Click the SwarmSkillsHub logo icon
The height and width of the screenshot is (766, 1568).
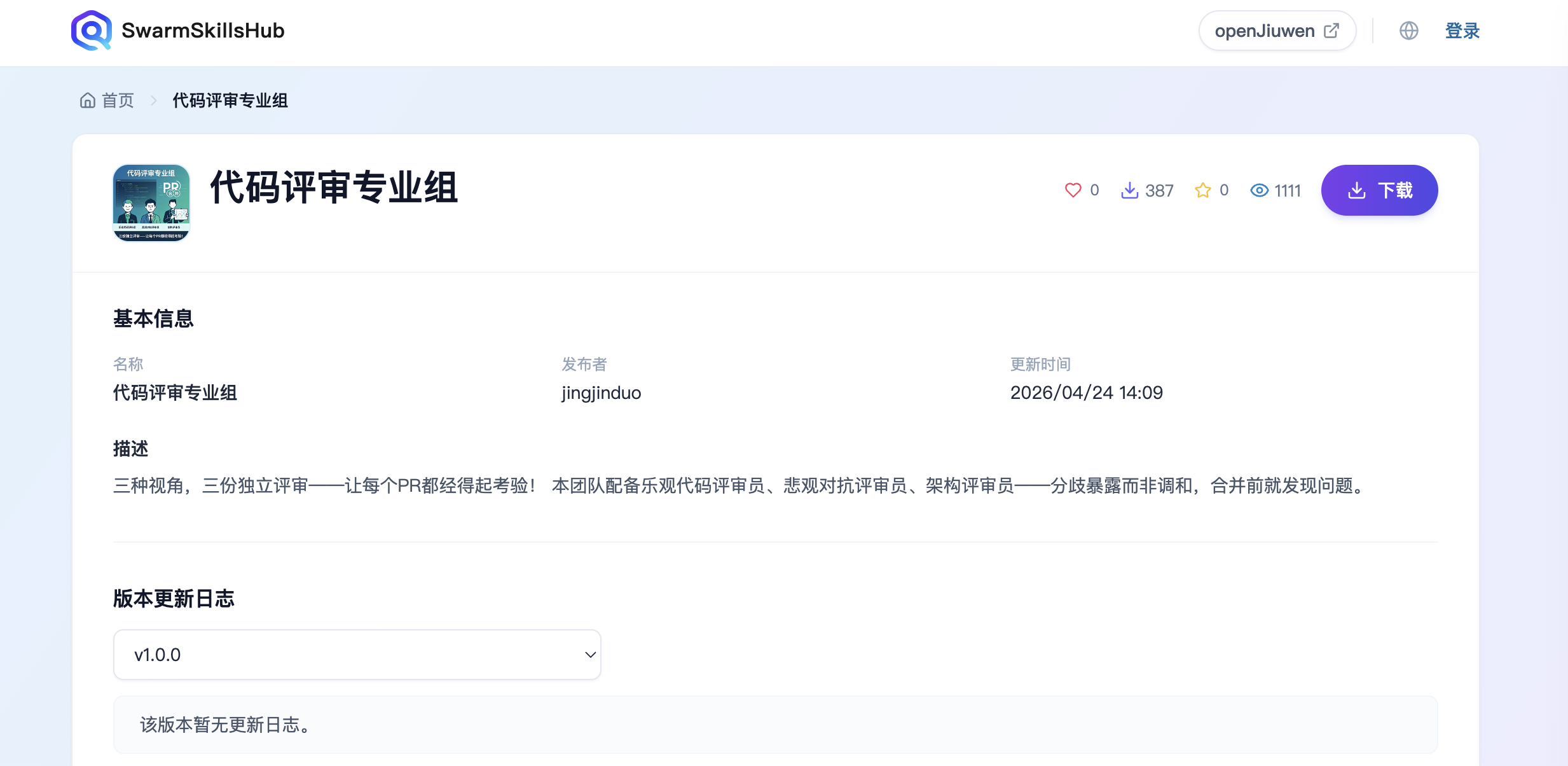[92, 31]
